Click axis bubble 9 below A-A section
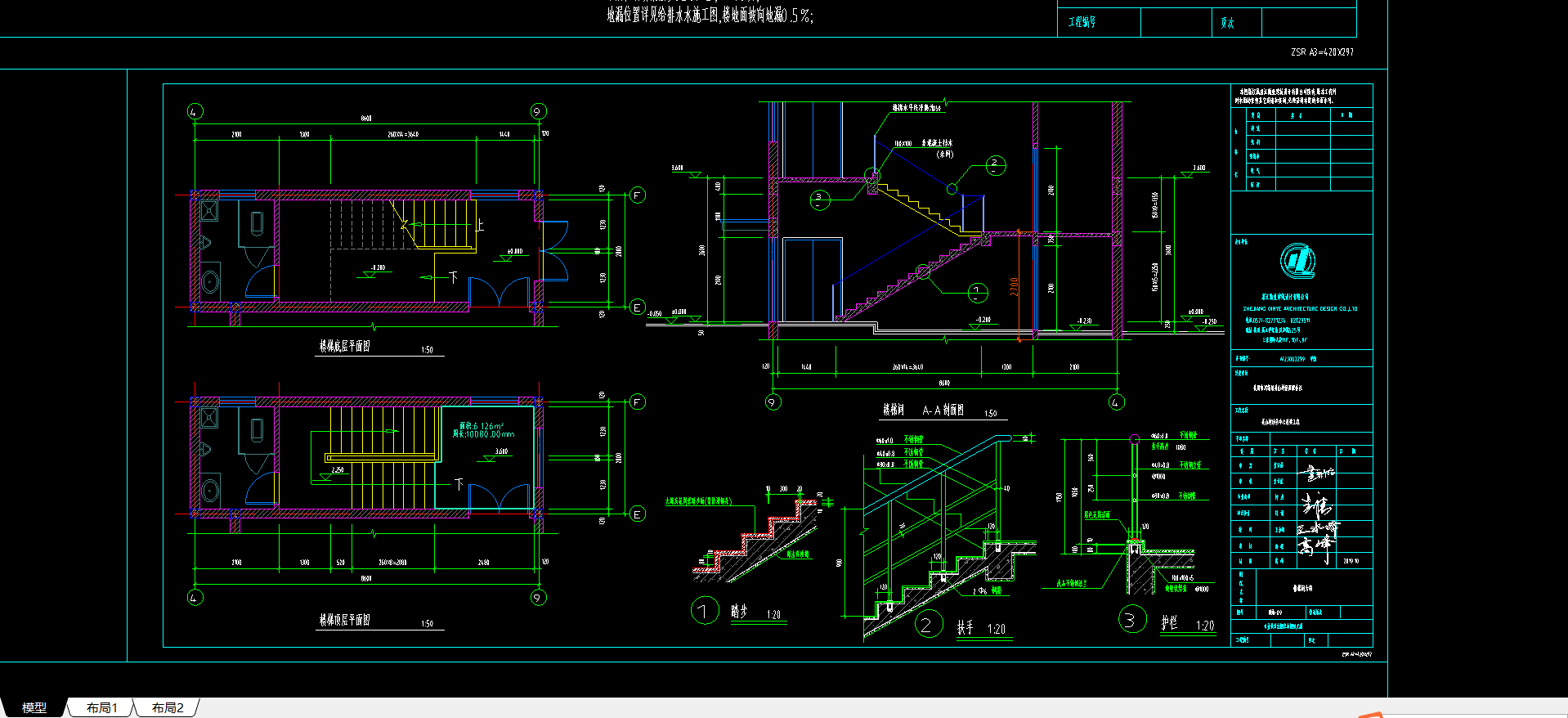Viewport: 1568px width, 718px height. pyautogui.click(x=773, y=402)
